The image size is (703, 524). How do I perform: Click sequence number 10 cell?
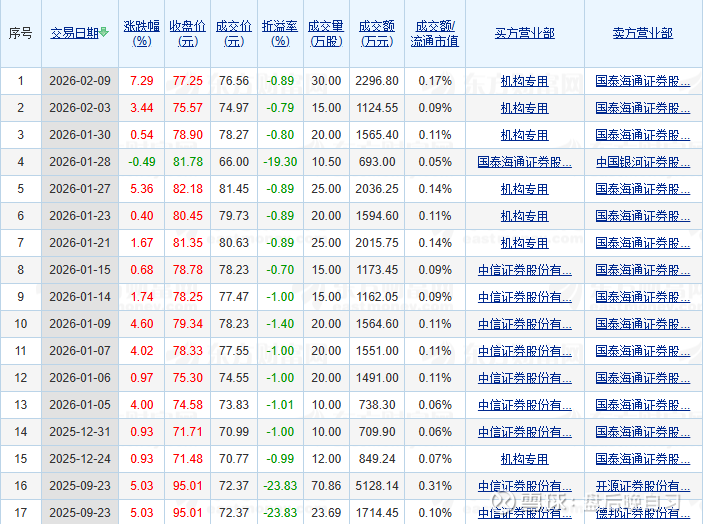pos(21,324)
